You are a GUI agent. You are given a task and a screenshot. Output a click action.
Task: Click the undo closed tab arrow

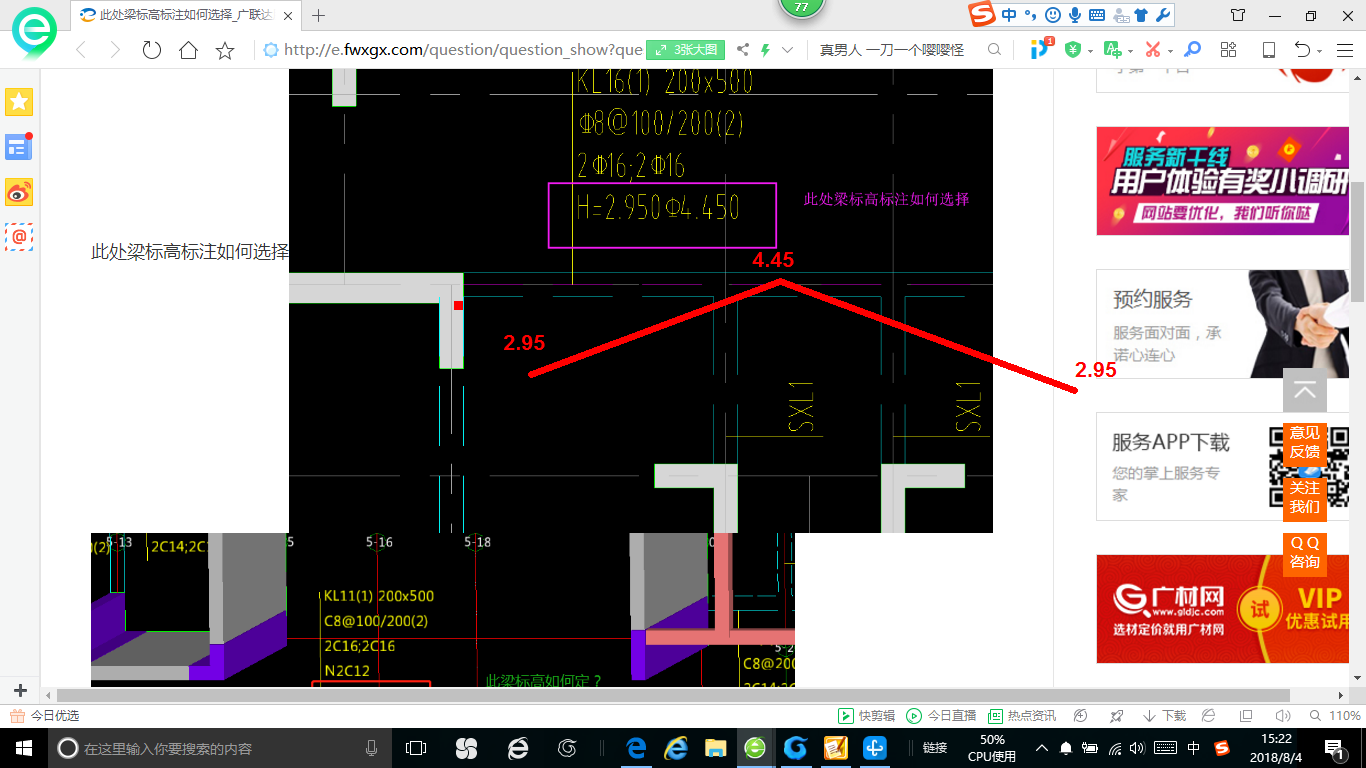pos(1302,50)
